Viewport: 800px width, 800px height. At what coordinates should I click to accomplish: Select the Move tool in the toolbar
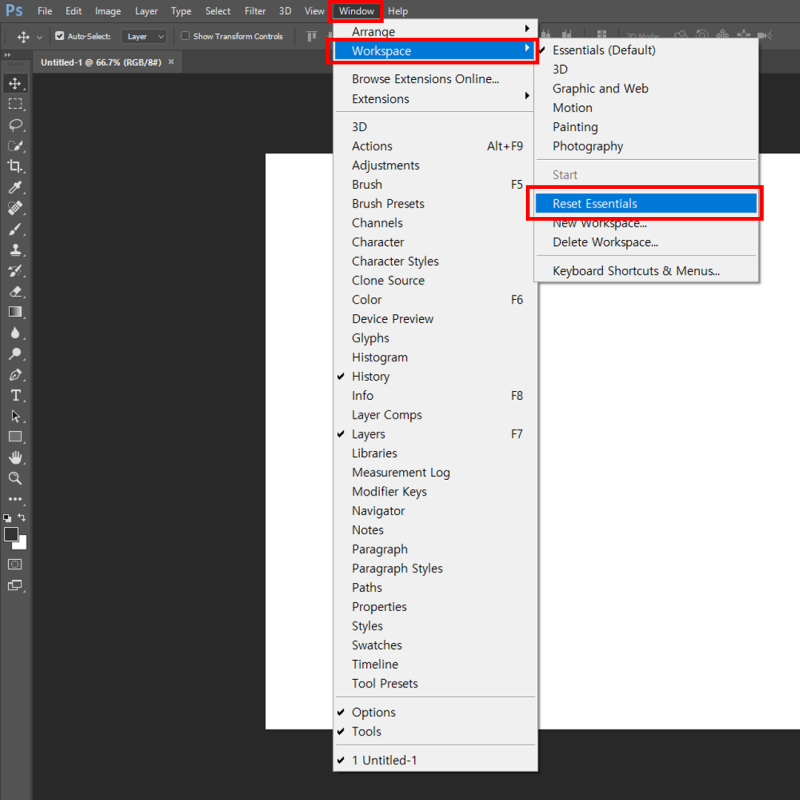coord(15,84)
